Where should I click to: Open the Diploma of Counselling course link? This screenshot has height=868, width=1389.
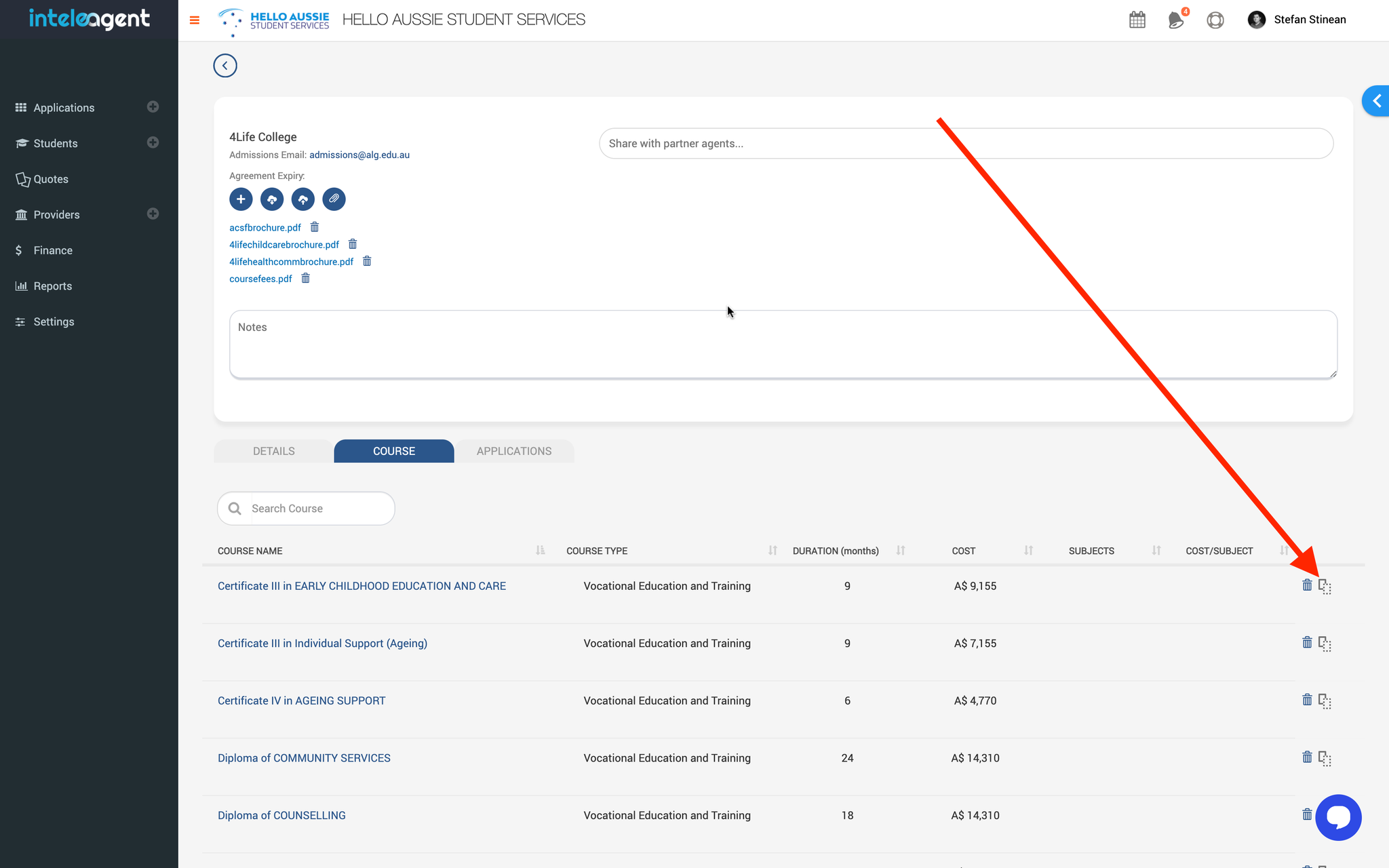pyautogui.click(x=281, y=815)
